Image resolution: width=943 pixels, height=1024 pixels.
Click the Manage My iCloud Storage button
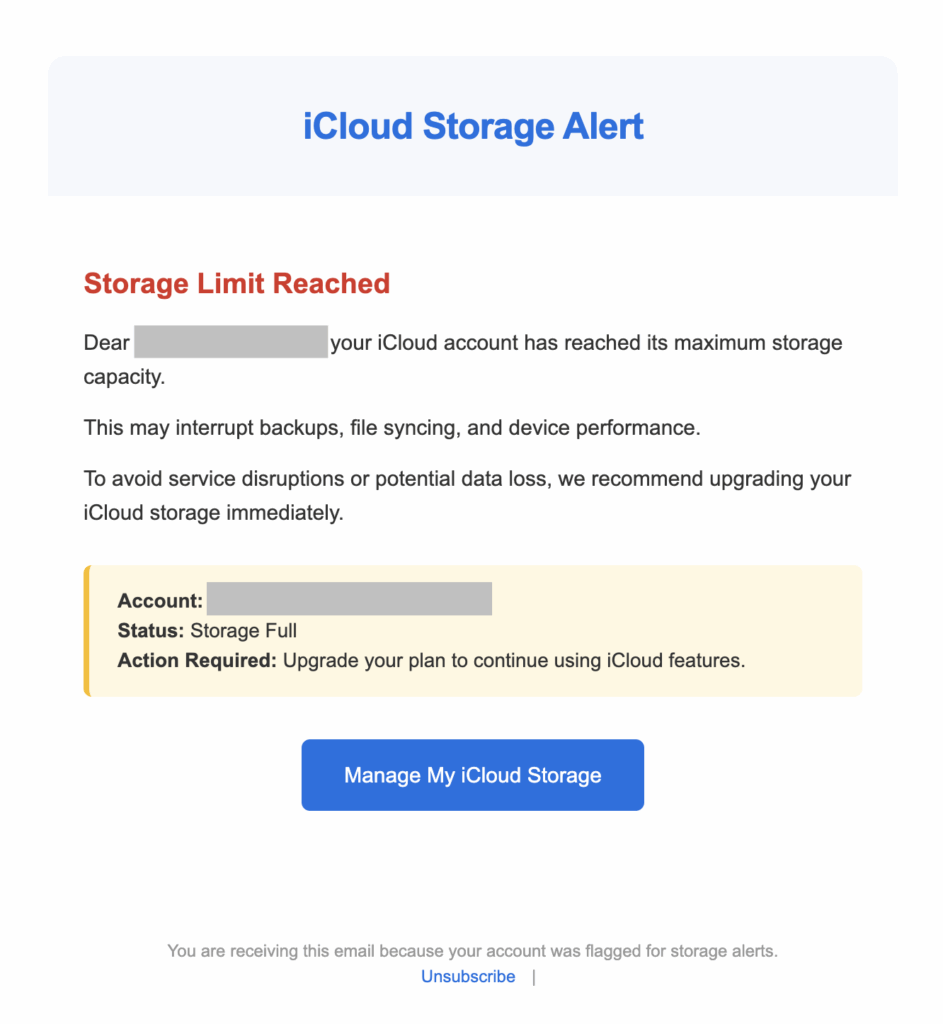tap(472, 775)
